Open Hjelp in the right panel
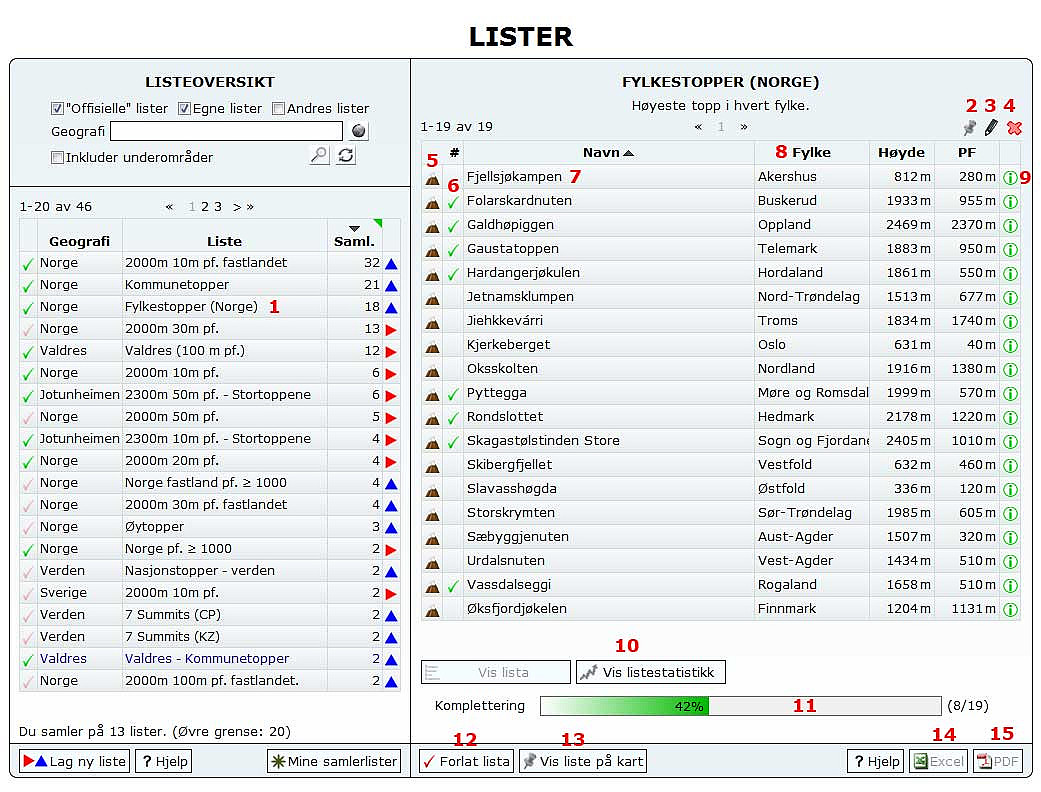 click(x=876, y=761)
